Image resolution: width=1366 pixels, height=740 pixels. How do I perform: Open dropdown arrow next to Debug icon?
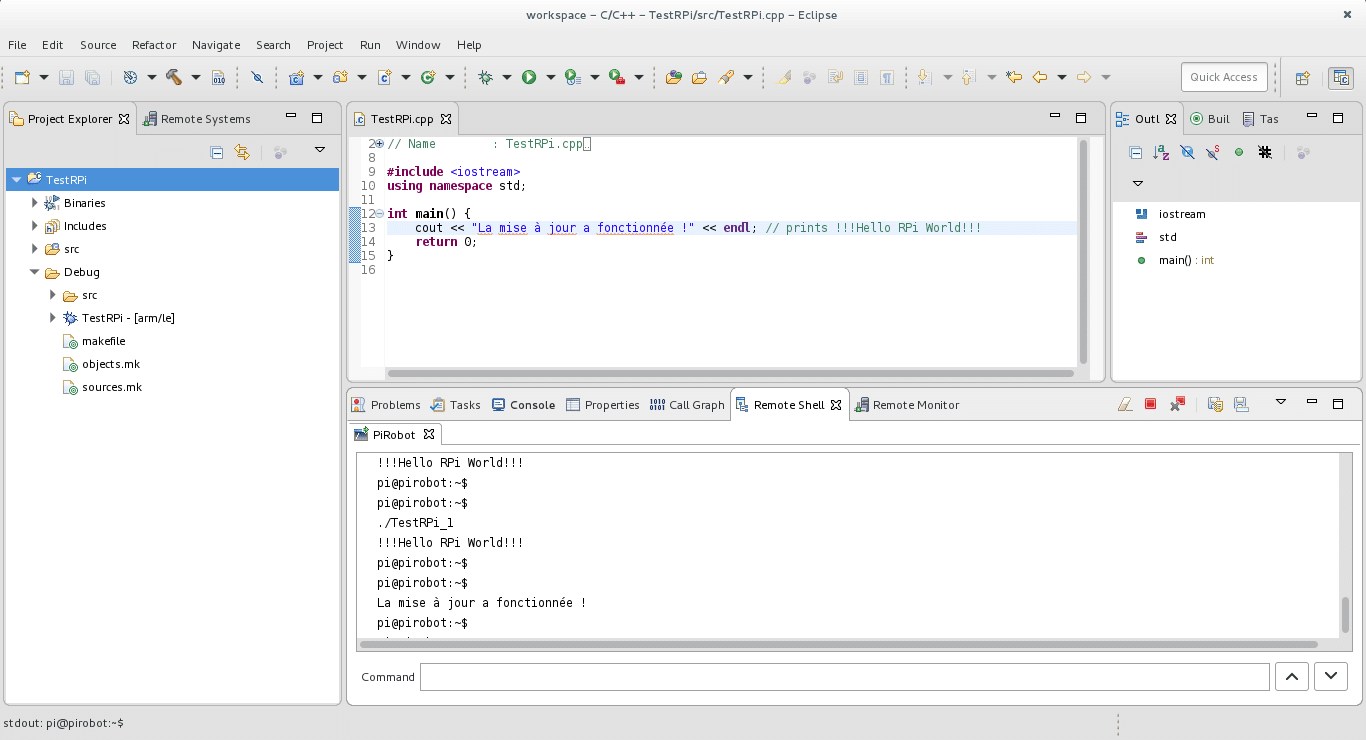[x=507, y=77]
